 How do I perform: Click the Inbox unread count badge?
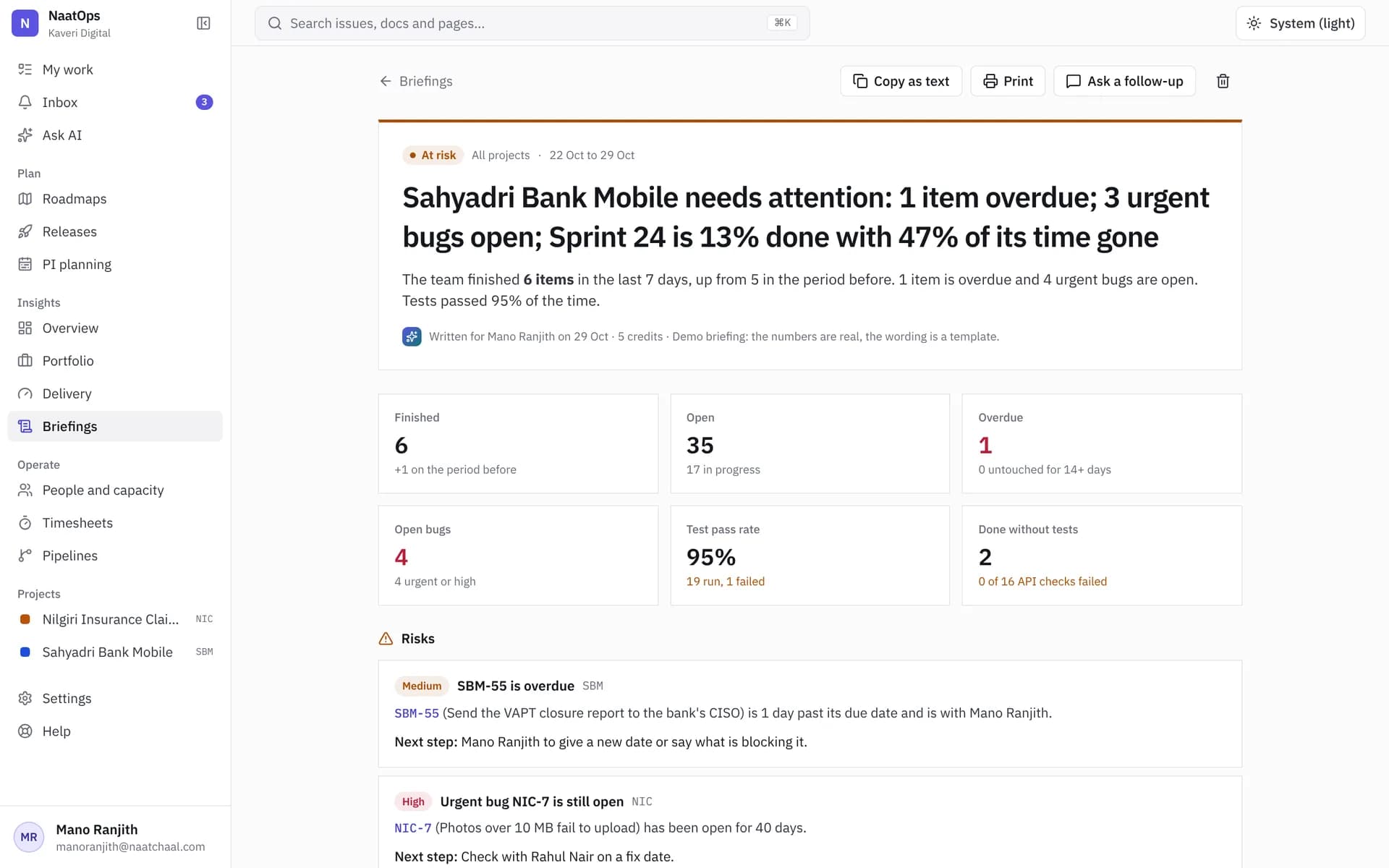(x=204, y=102)
